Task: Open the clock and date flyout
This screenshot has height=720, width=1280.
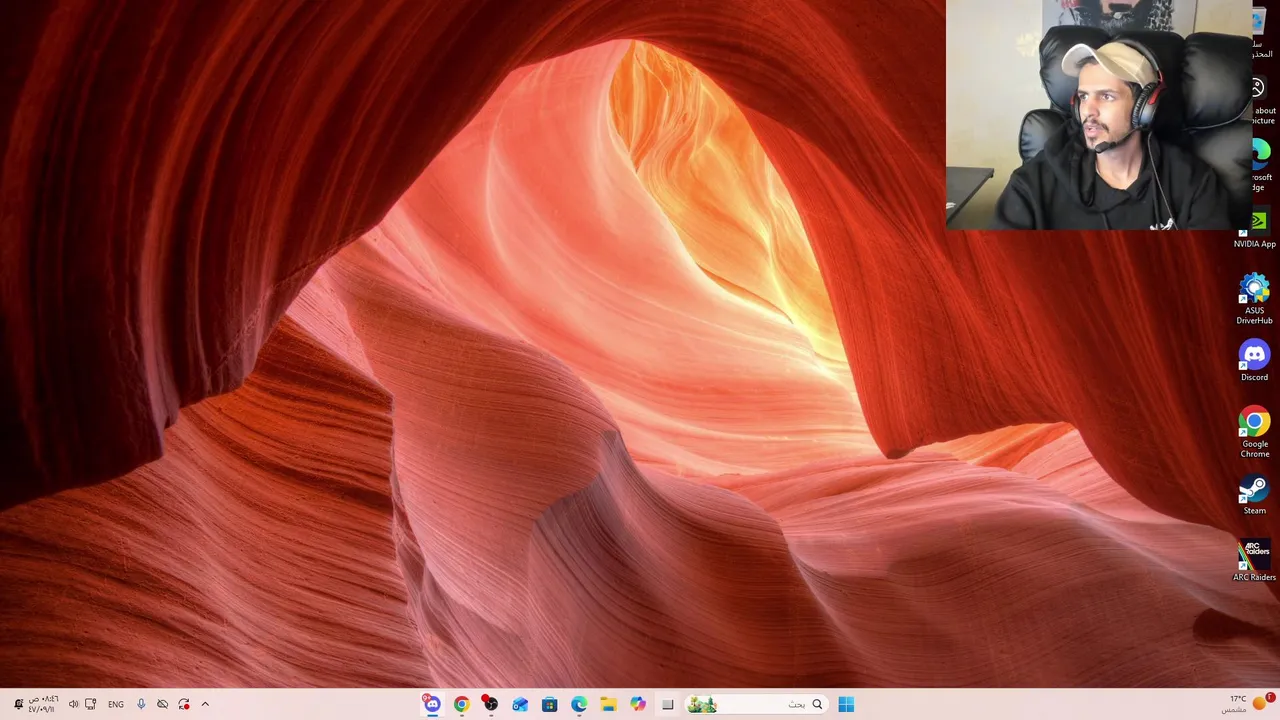Action: [43, 704]
